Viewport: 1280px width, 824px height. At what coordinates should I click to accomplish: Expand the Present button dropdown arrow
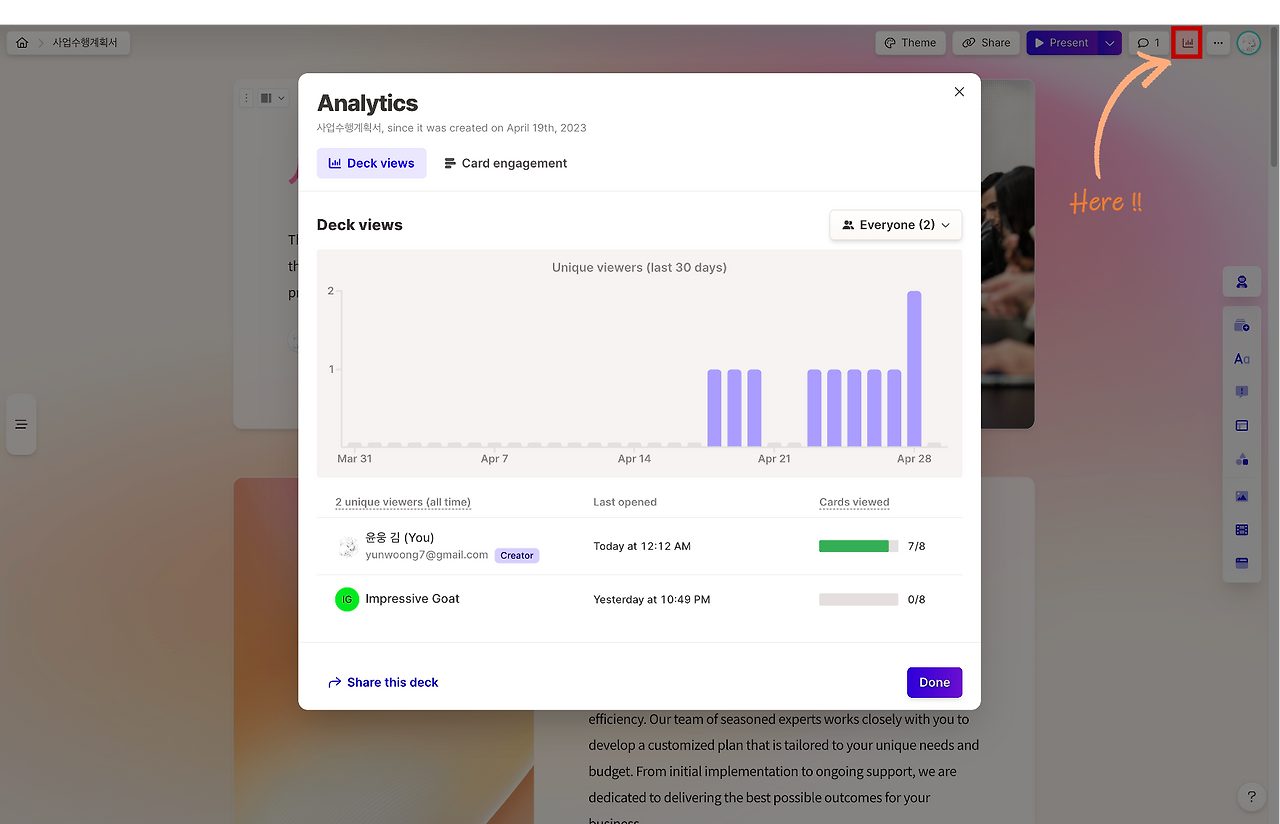pos(1110,43)
